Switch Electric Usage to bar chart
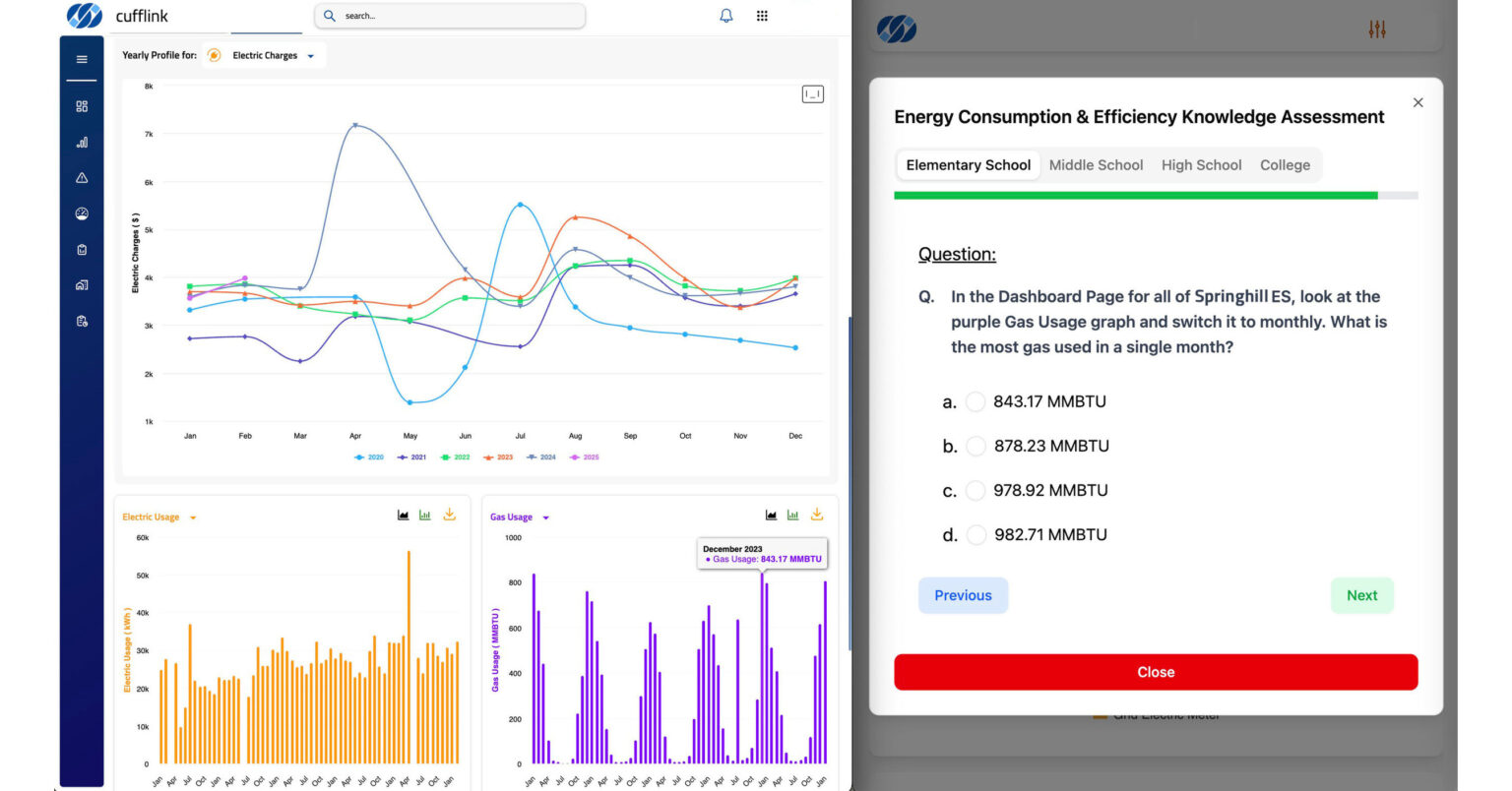 [x=425, y=516]
